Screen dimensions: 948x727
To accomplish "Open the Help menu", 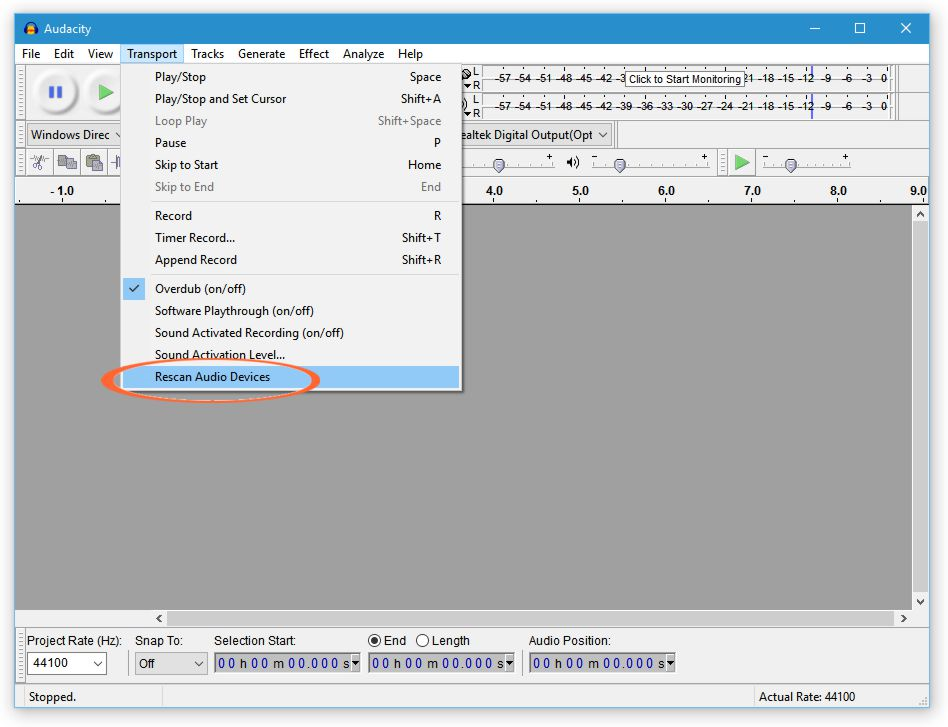I will point(410,54).
